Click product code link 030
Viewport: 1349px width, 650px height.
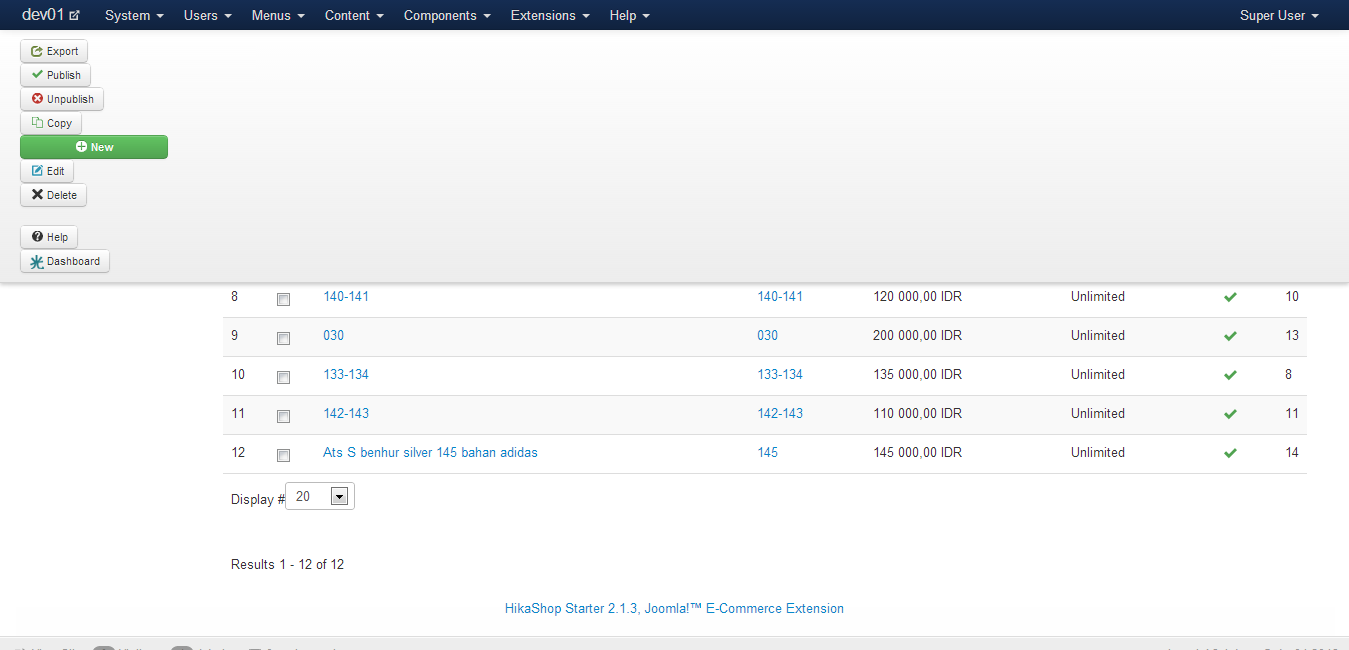[x=767, y=335]
